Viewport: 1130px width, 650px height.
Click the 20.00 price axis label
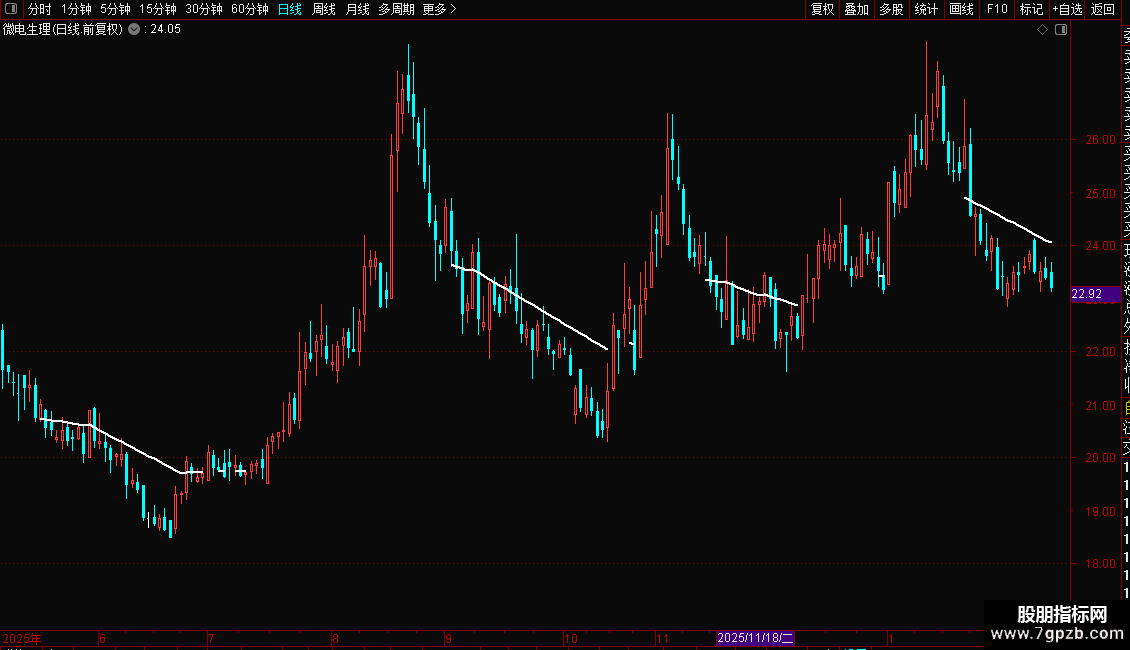coord(1100,458)
